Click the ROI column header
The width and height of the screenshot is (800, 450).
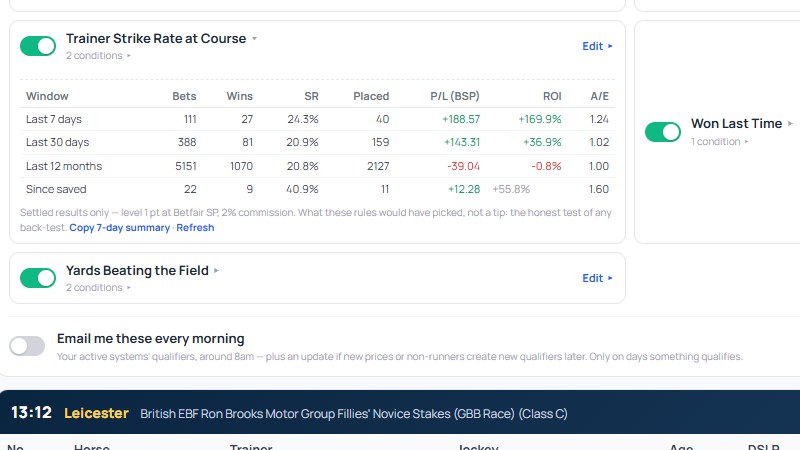552,96
